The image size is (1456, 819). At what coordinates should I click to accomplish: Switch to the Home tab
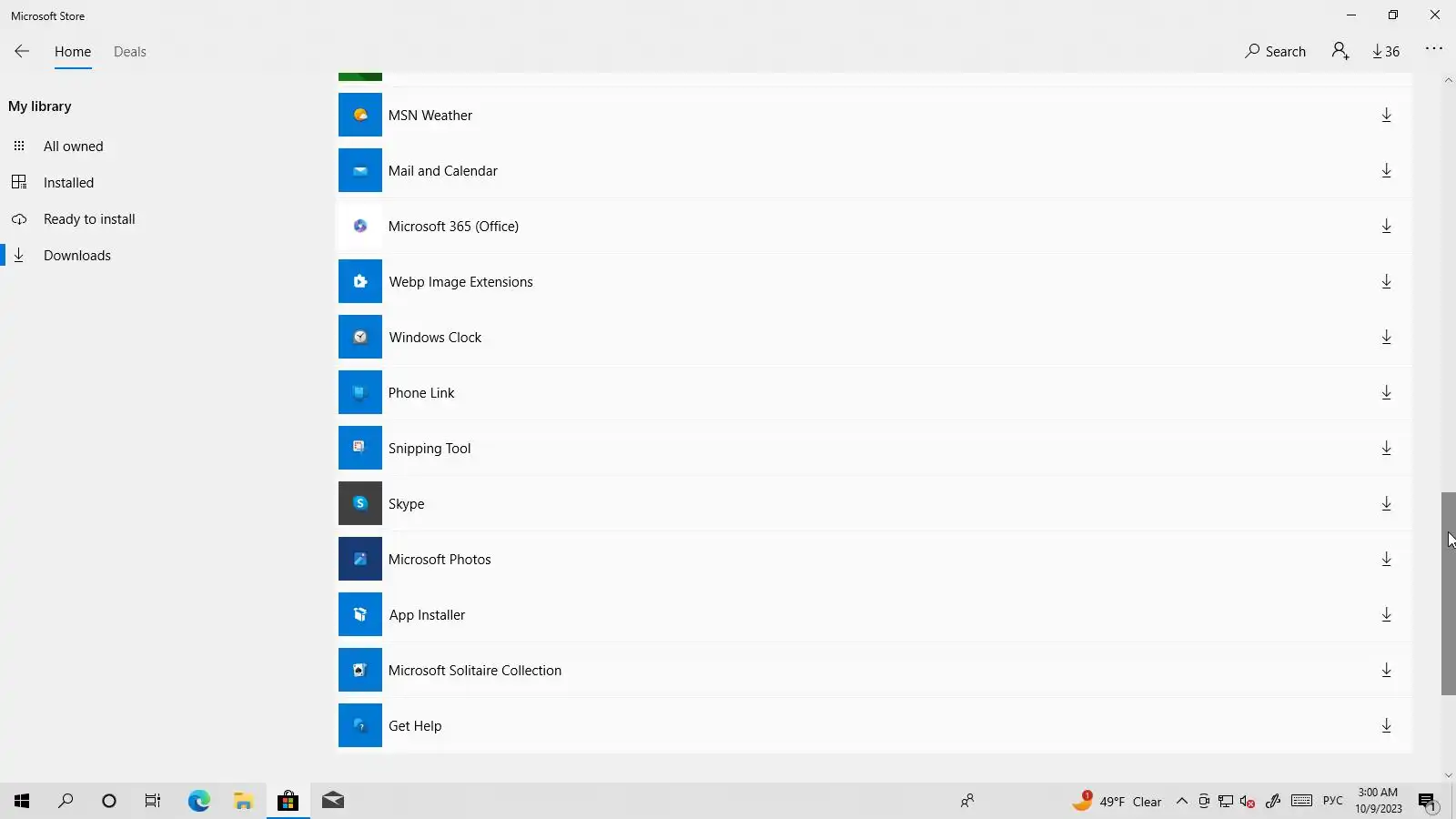[73, 52]
